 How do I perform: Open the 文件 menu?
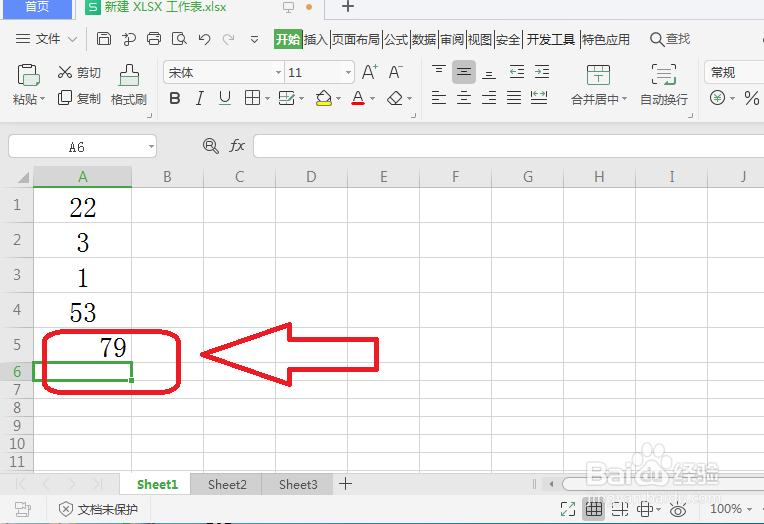pyautogui.click(x=46, y=39)
